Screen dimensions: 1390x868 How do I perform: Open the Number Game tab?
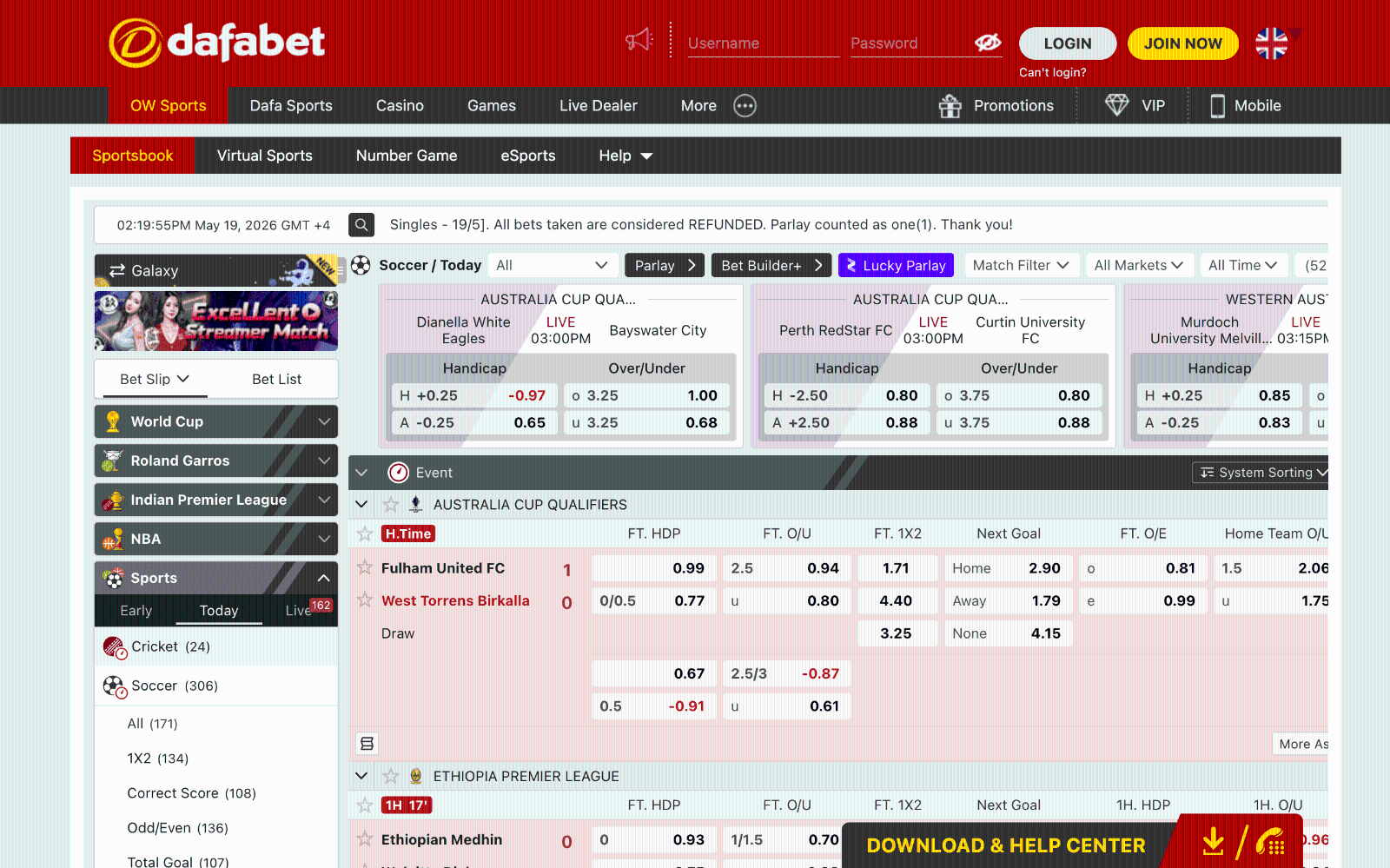(x=407, y=156)
